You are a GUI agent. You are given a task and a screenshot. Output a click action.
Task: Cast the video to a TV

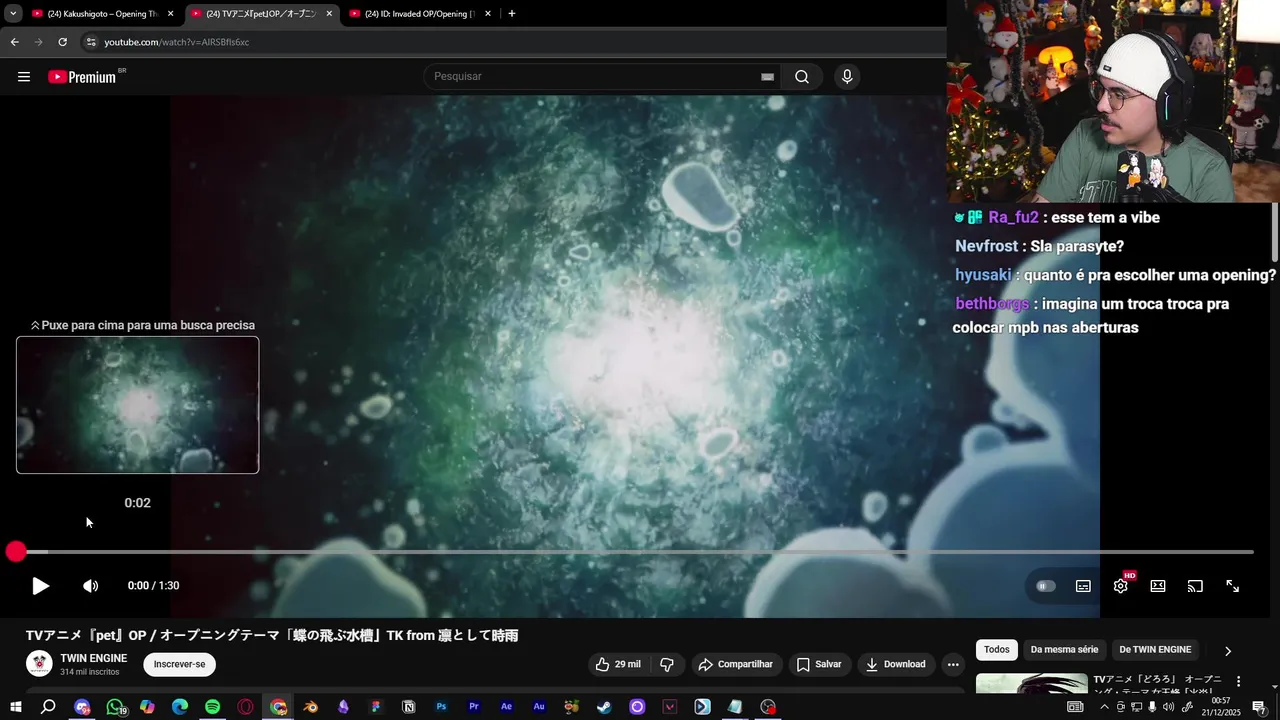(x=1195, y=586)
